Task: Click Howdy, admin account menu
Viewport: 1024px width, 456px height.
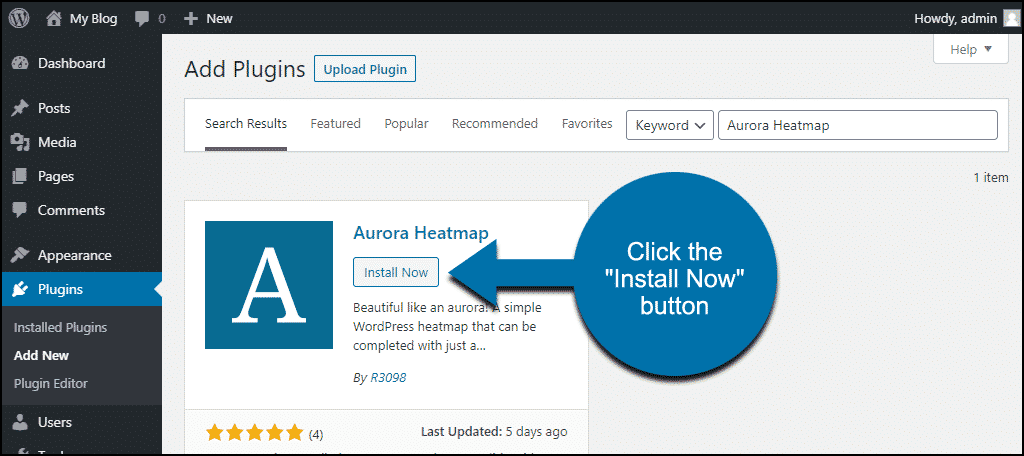Action: (955, 19)
